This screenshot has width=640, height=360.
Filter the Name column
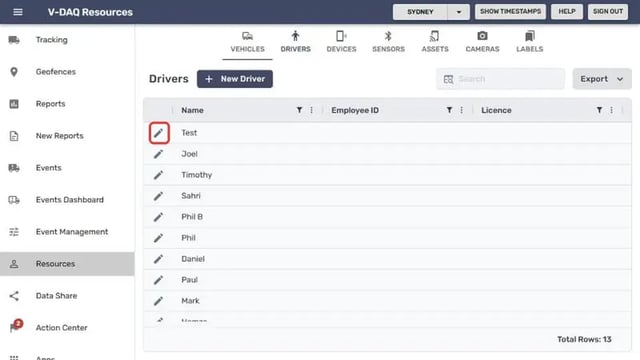299,110
